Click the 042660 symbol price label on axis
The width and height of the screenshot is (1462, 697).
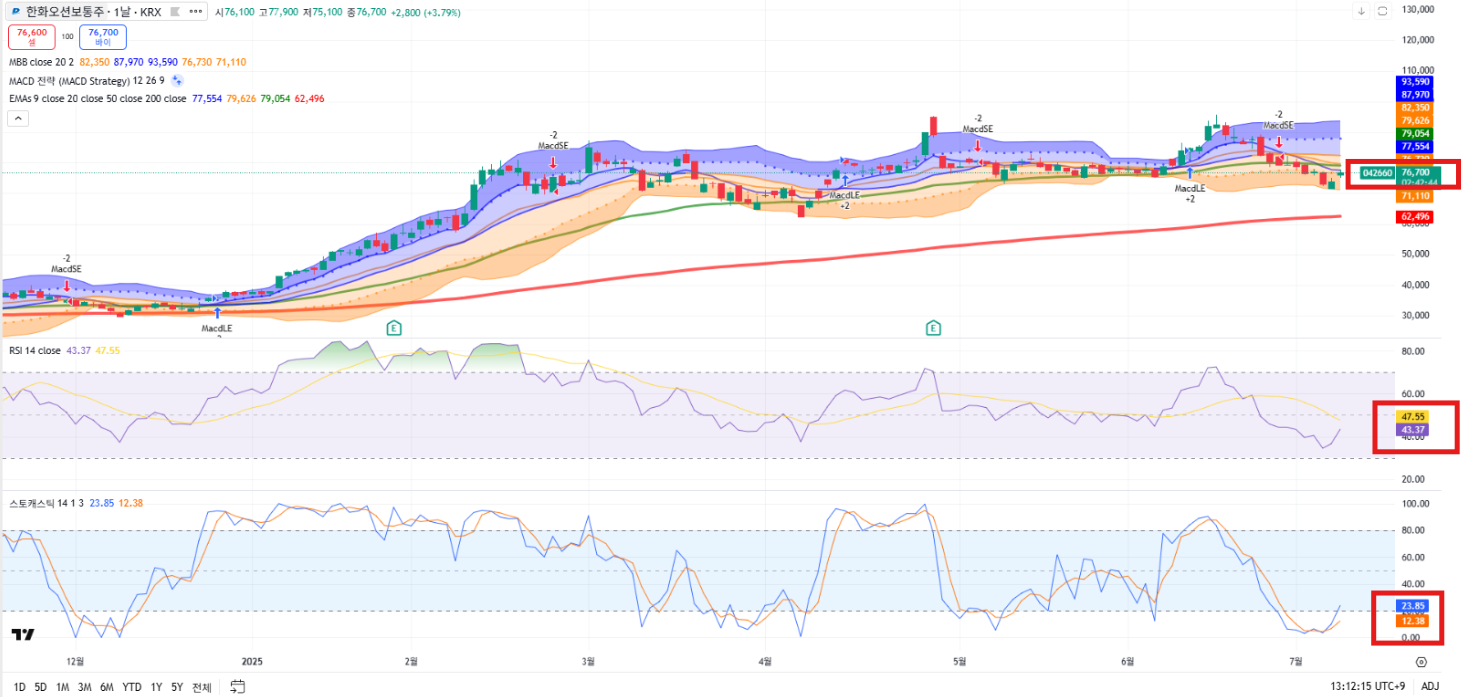click(1377, 172)
